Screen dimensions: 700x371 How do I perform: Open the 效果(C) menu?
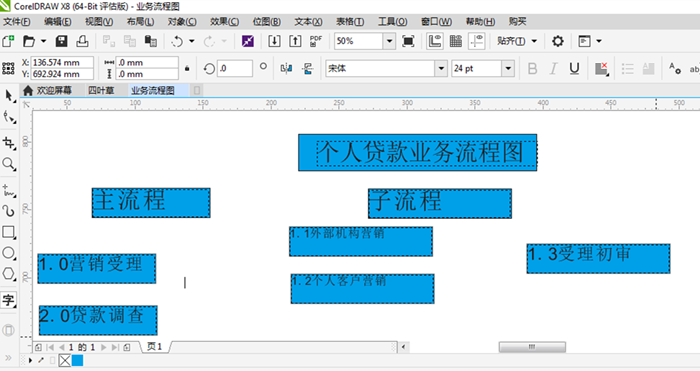tap(225, 21)
